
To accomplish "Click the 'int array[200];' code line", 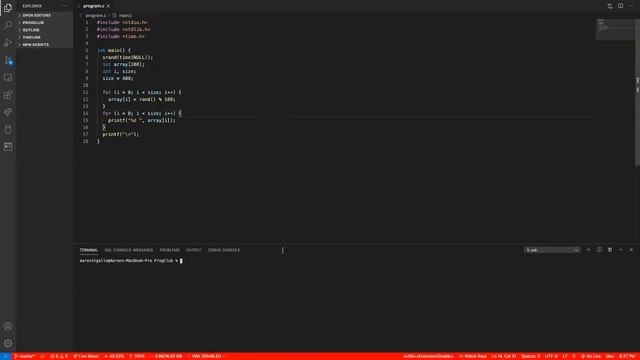I will tap(123, 64).
